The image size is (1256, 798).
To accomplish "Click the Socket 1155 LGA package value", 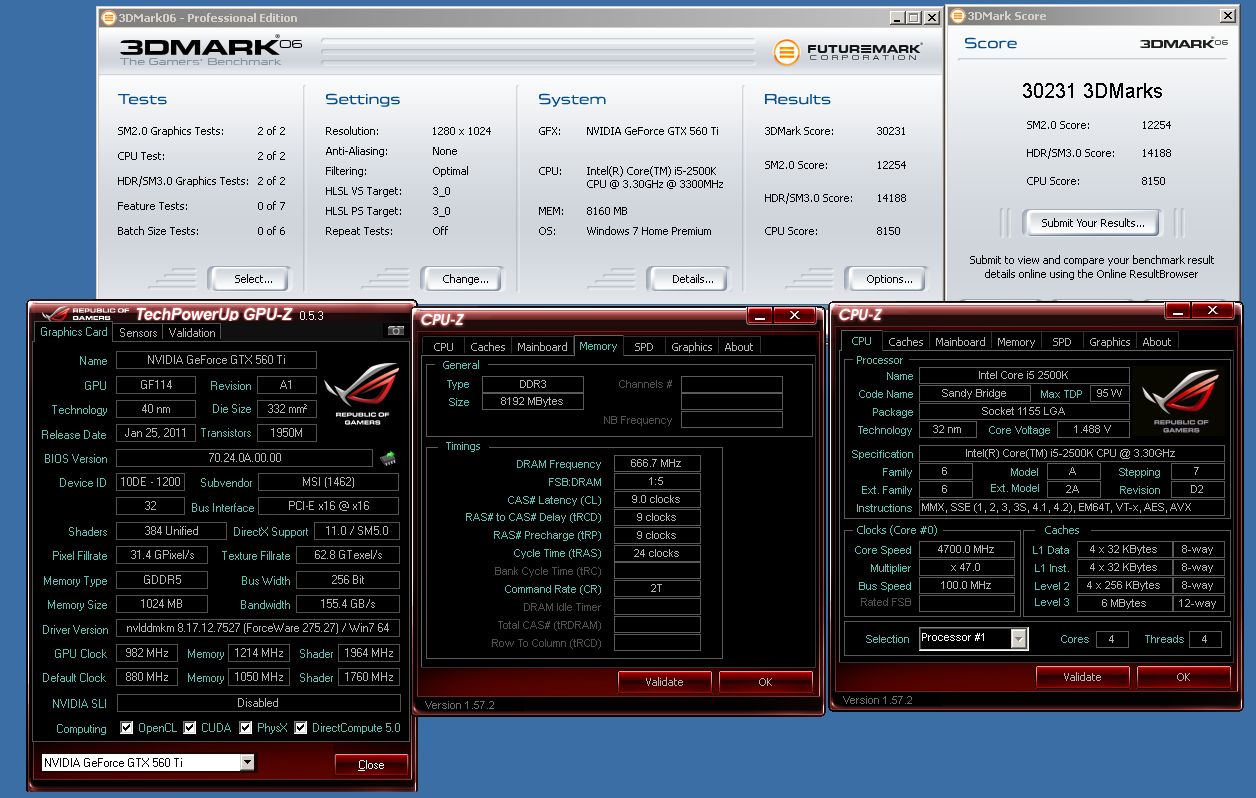I will pos(1024,412).
